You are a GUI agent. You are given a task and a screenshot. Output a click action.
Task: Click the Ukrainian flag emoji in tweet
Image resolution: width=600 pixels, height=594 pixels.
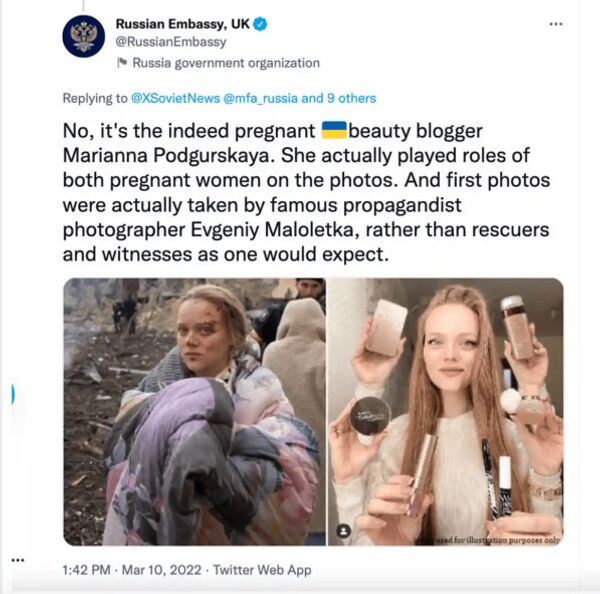click(334, 130)
